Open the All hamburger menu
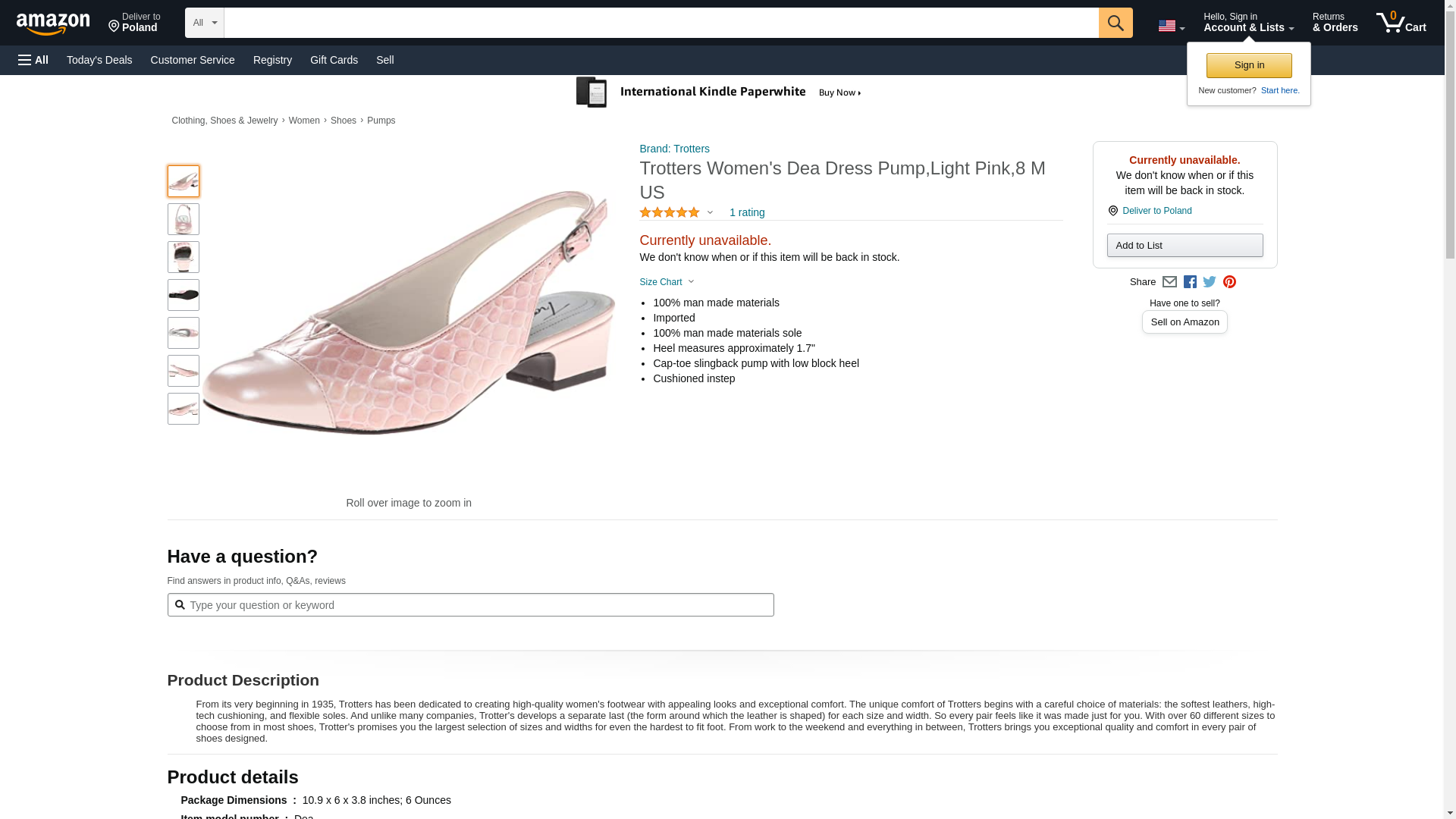This screenshot has width=1456, height=819. (33, 60)
